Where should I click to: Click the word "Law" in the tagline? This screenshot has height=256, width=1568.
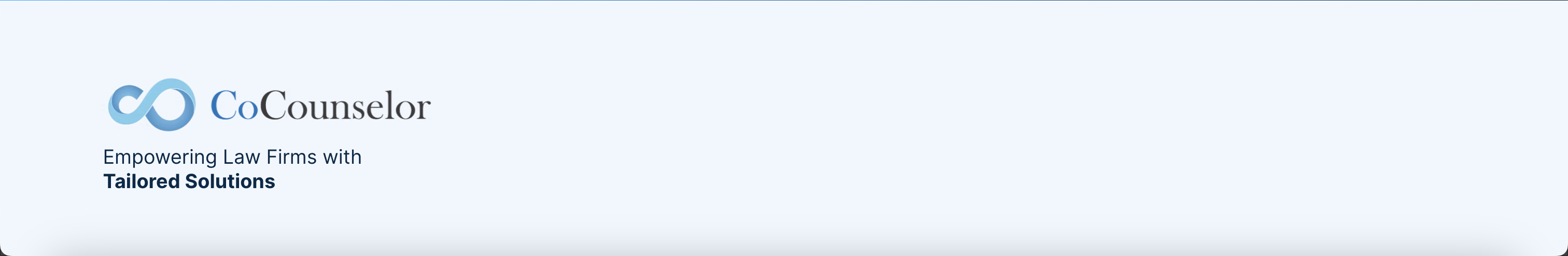(x=242, y=157)
